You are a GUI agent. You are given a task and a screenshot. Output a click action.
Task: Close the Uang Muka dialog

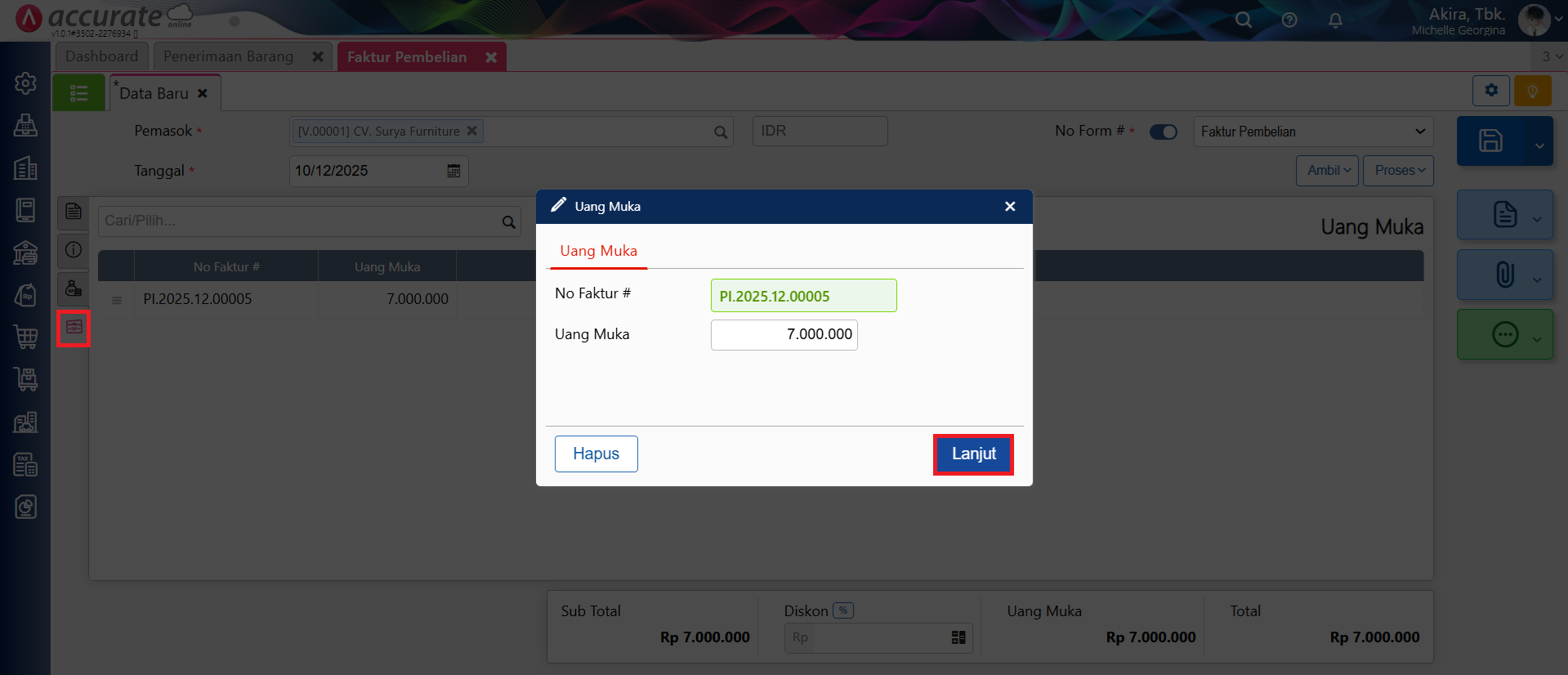click(x=1010, y=207)
